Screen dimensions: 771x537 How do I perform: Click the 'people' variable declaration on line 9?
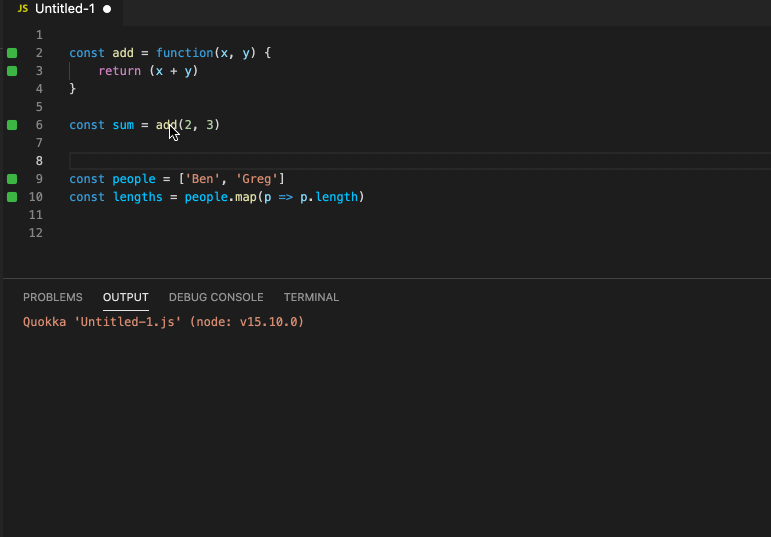pyautogui.click(x=133, y=179)
